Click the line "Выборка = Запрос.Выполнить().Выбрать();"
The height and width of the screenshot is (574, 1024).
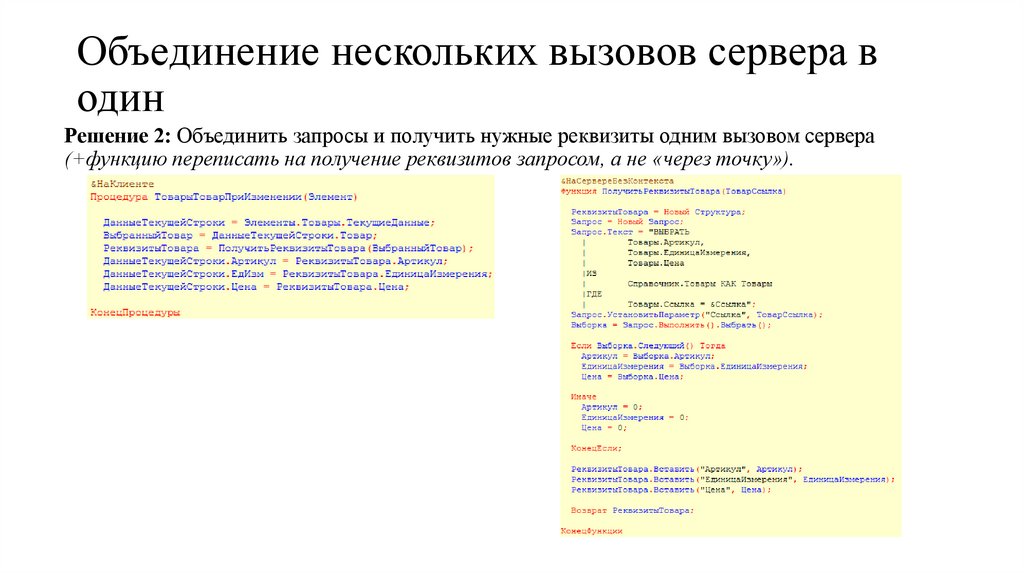(x=671, y=325)
